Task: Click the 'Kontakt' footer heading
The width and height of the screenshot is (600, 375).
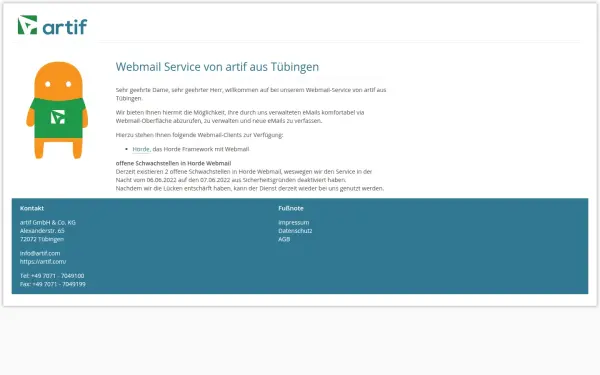Action: (32, 208)
